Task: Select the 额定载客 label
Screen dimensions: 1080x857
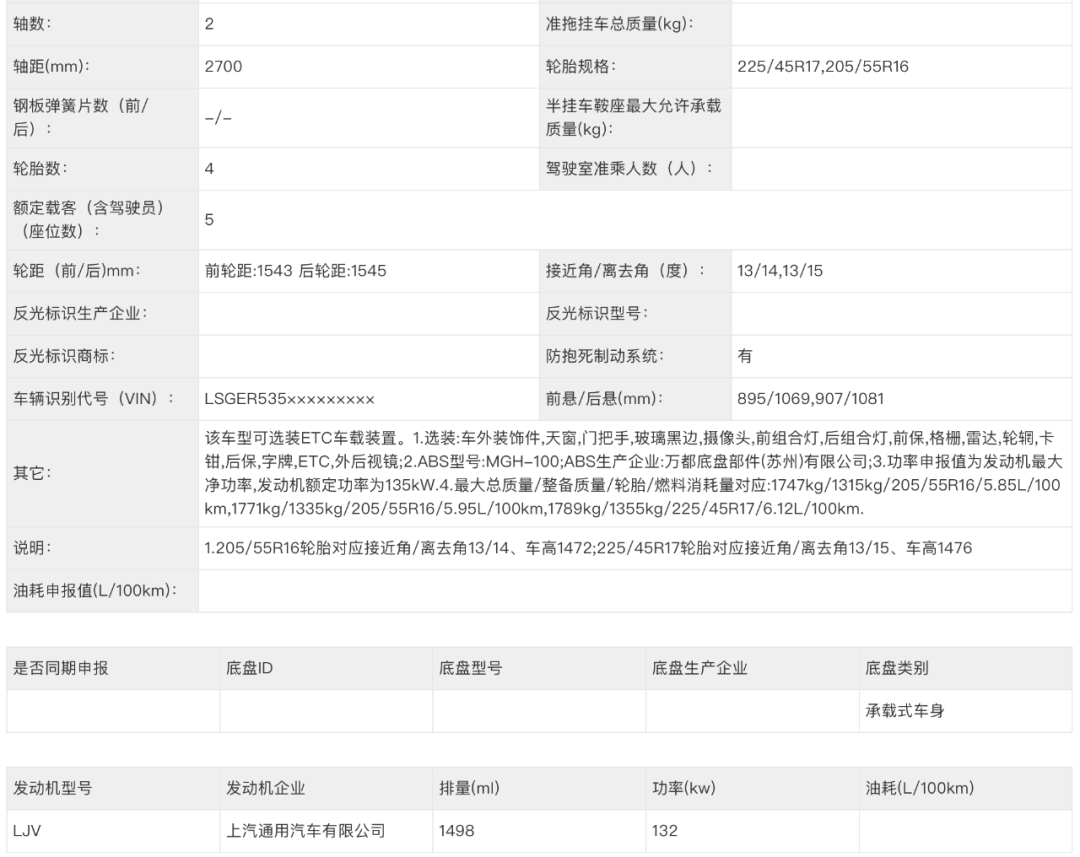Action: (89, 219)
